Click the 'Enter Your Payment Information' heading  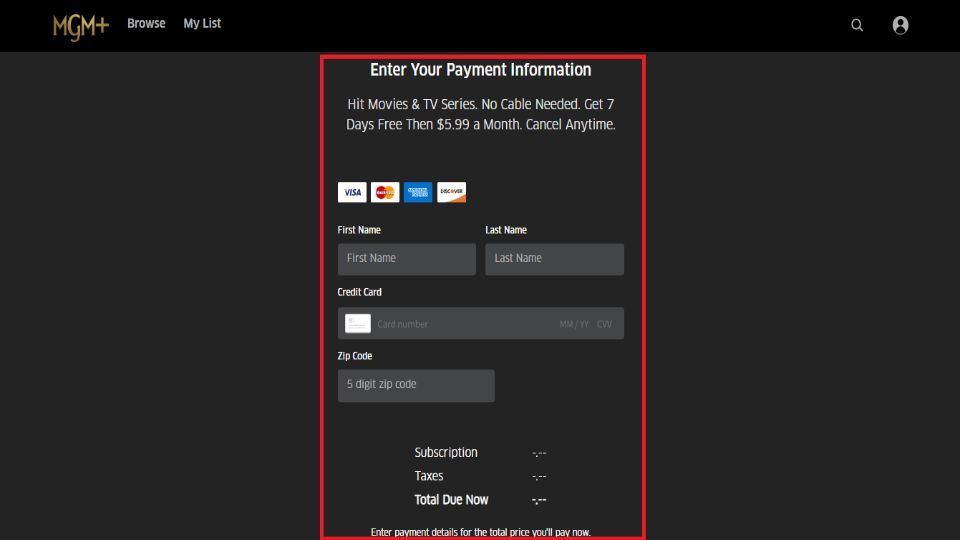[x=481, y=70]
